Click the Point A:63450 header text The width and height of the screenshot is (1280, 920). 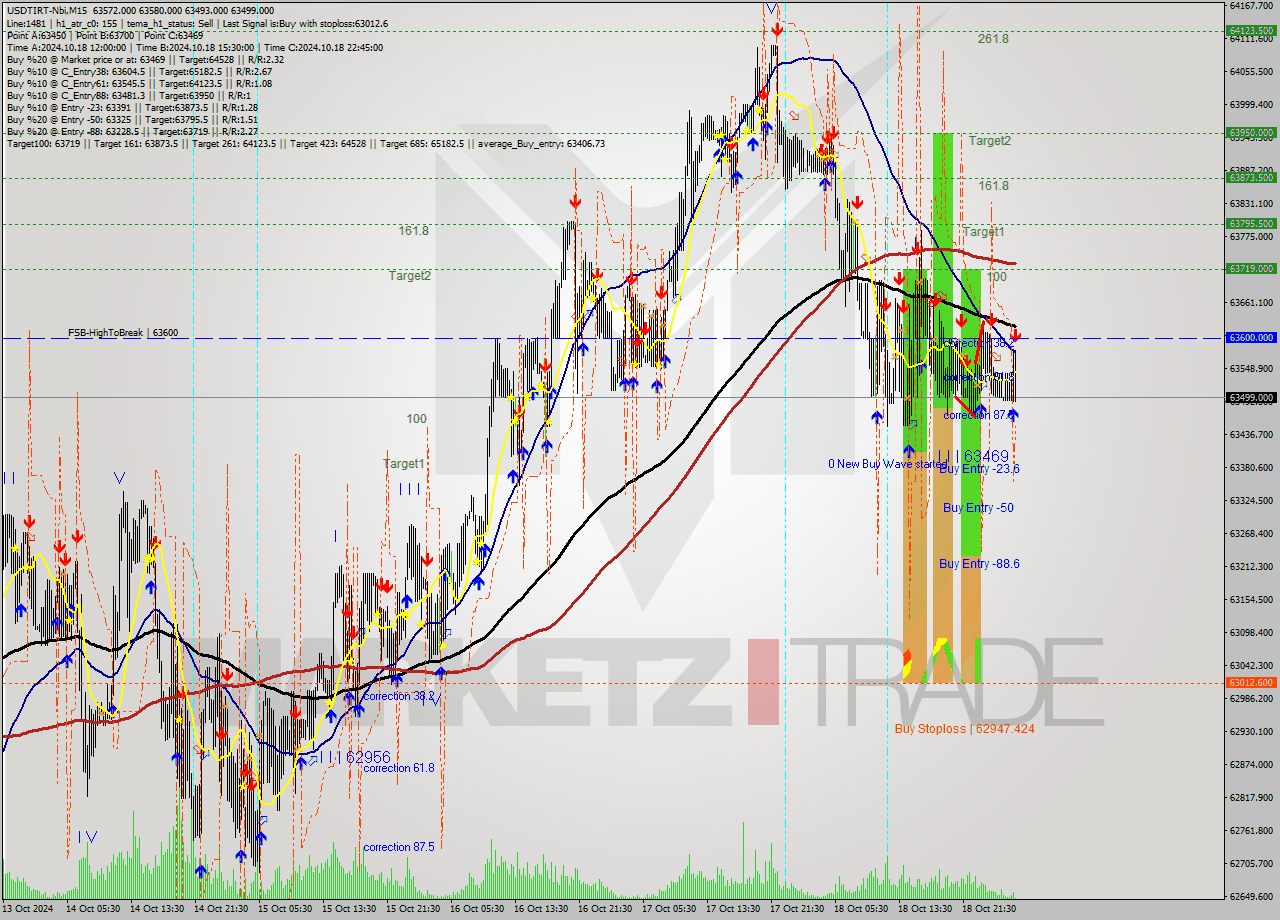tap(38, 35)
